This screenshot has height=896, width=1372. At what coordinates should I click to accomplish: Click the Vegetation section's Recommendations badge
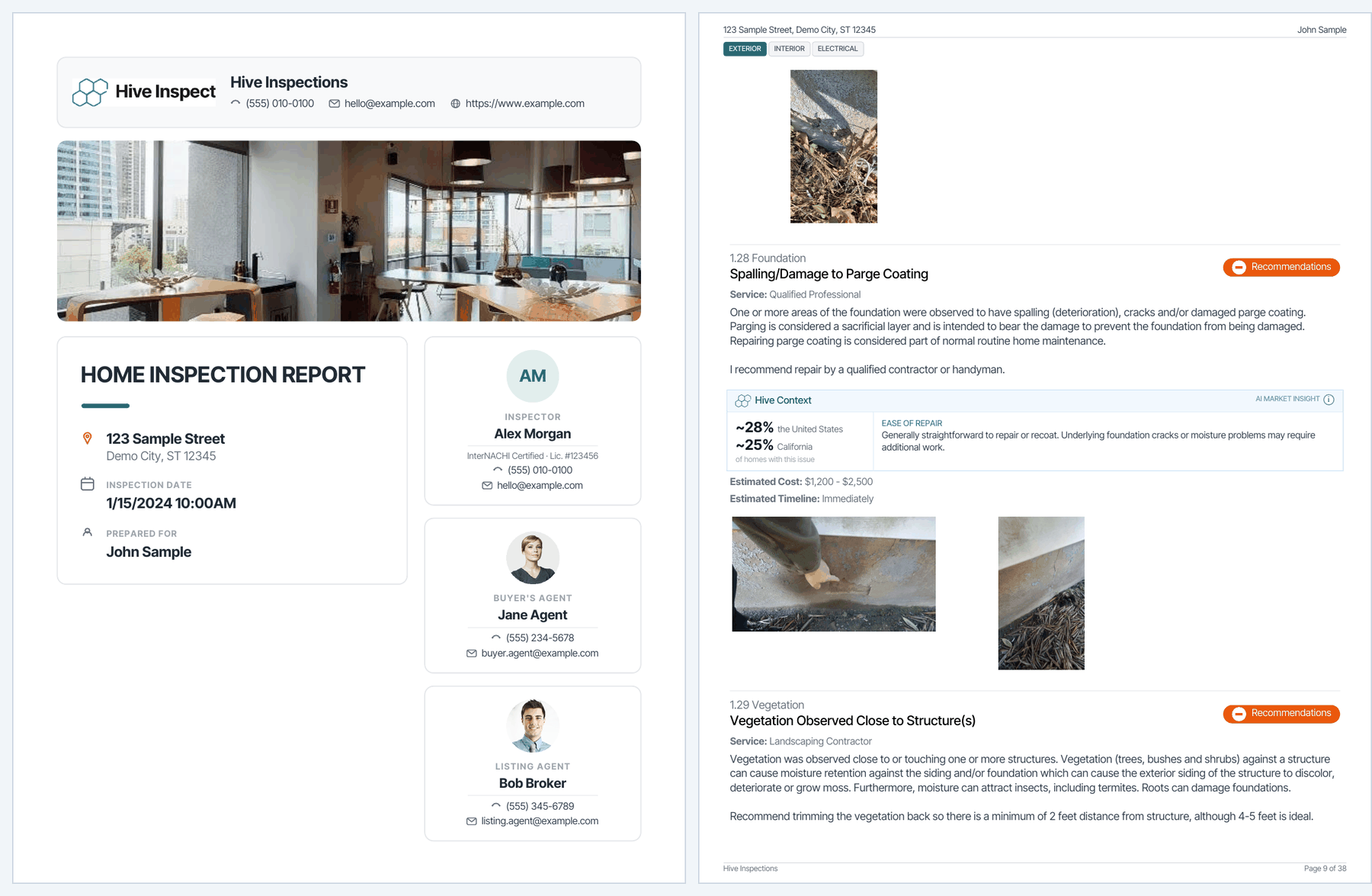(x=1281, y=715)
